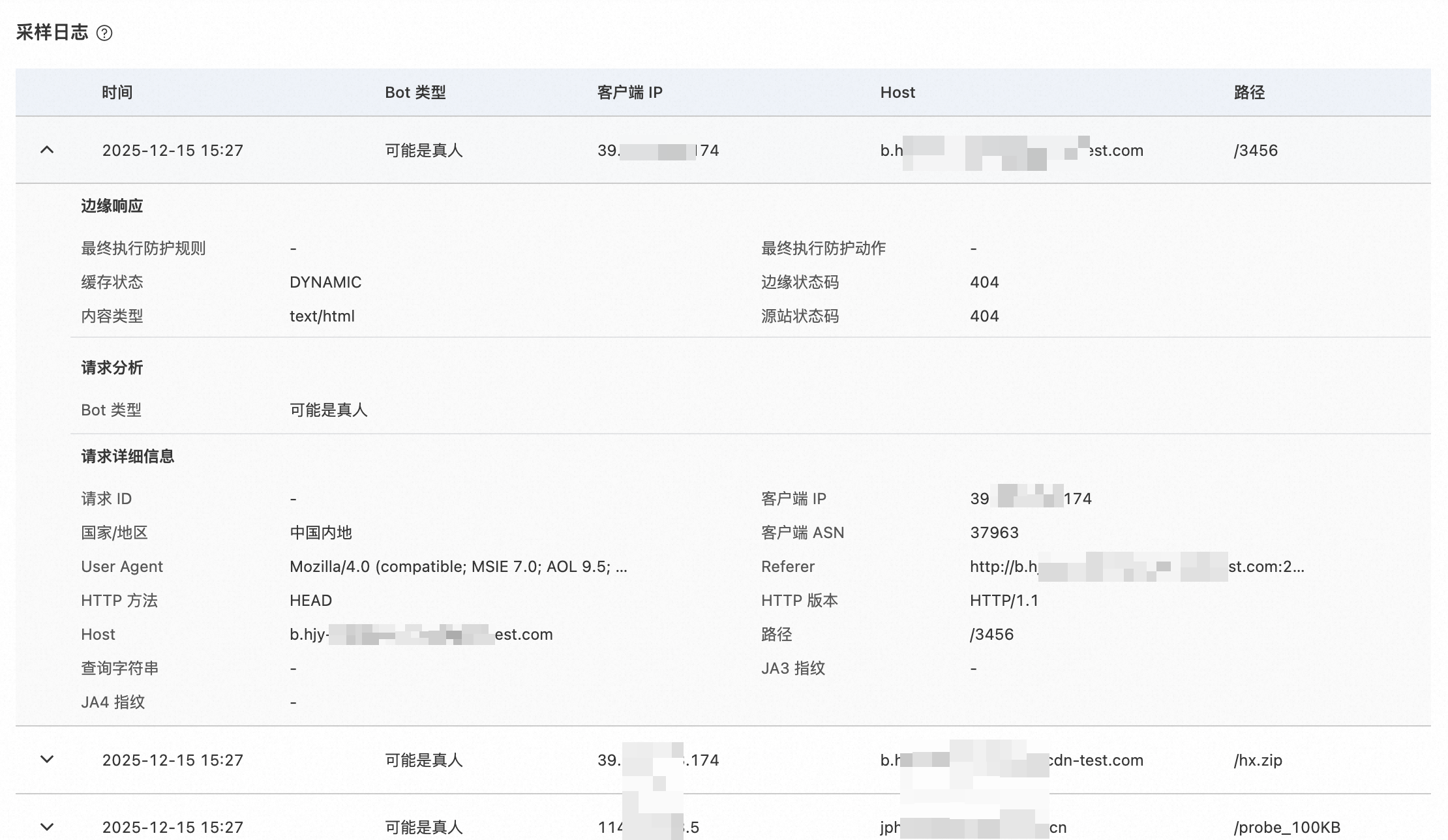
Task: Click the /probe_100KB path cell
Action: pyautogui.click(x=1286, y=828)
